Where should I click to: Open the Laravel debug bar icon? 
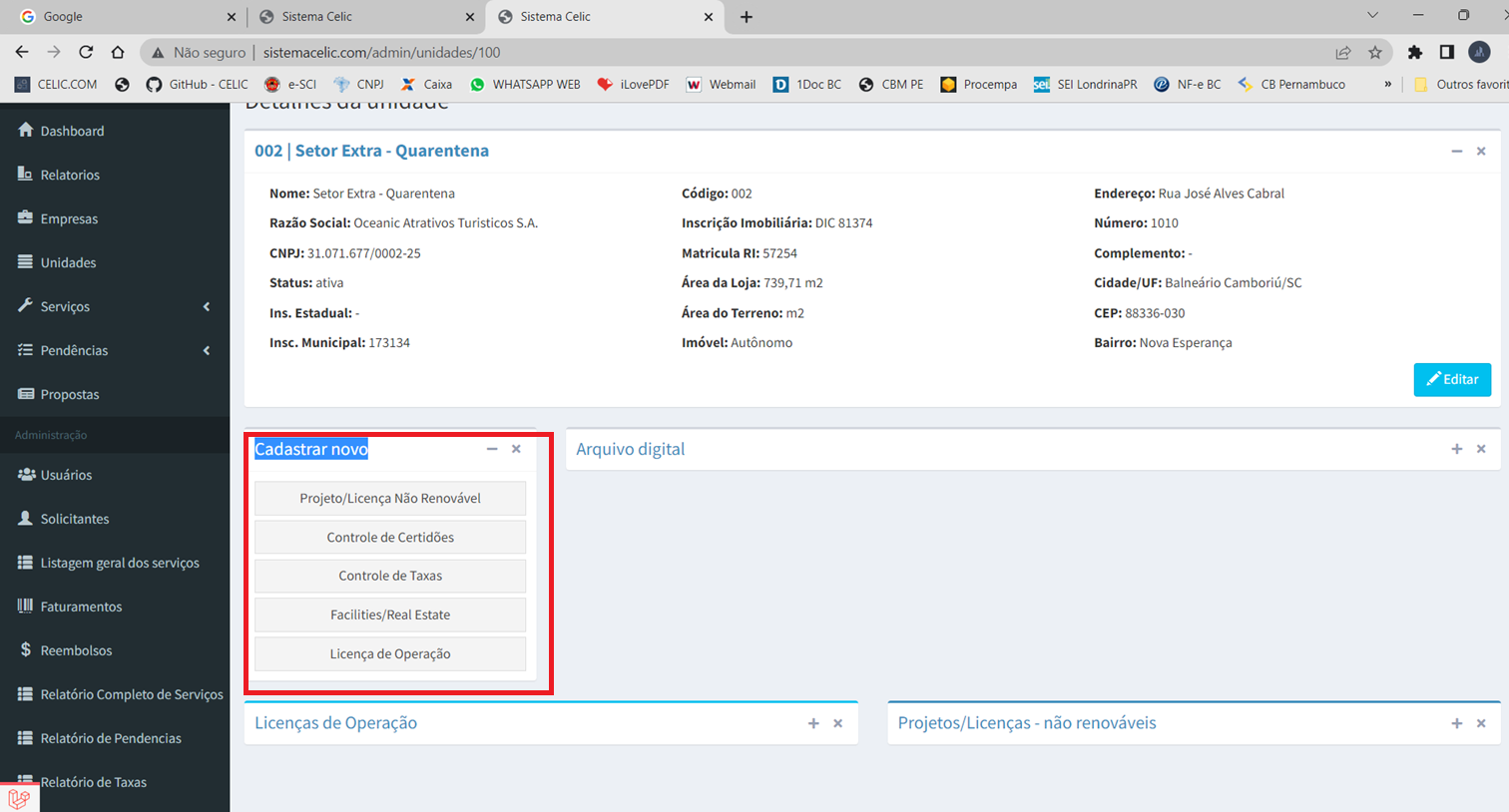[19, 798]
